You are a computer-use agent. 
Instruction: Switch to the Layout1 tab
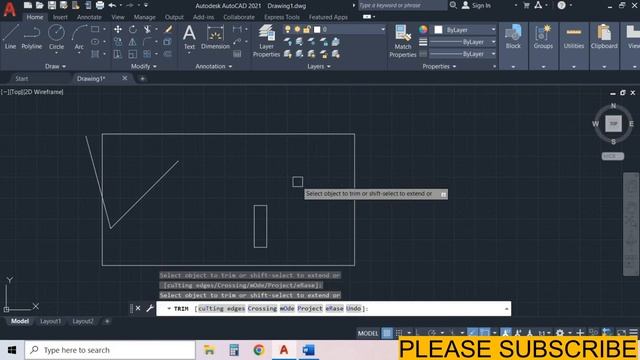point(51,321)
